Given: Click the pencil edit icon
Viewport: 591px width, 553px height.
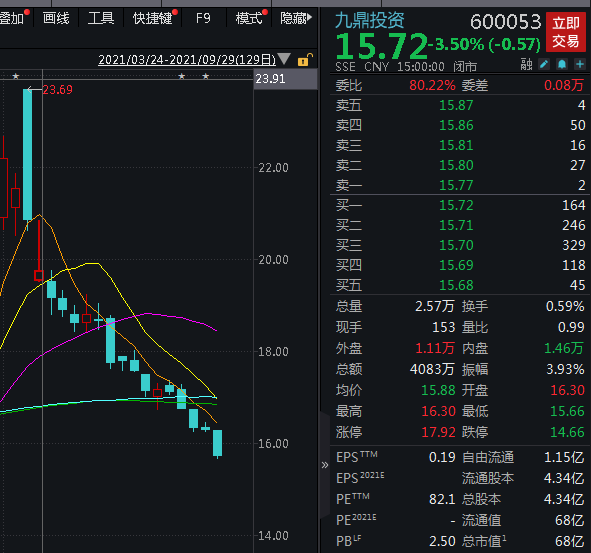Looking at the screenshot, I should 544,64.
